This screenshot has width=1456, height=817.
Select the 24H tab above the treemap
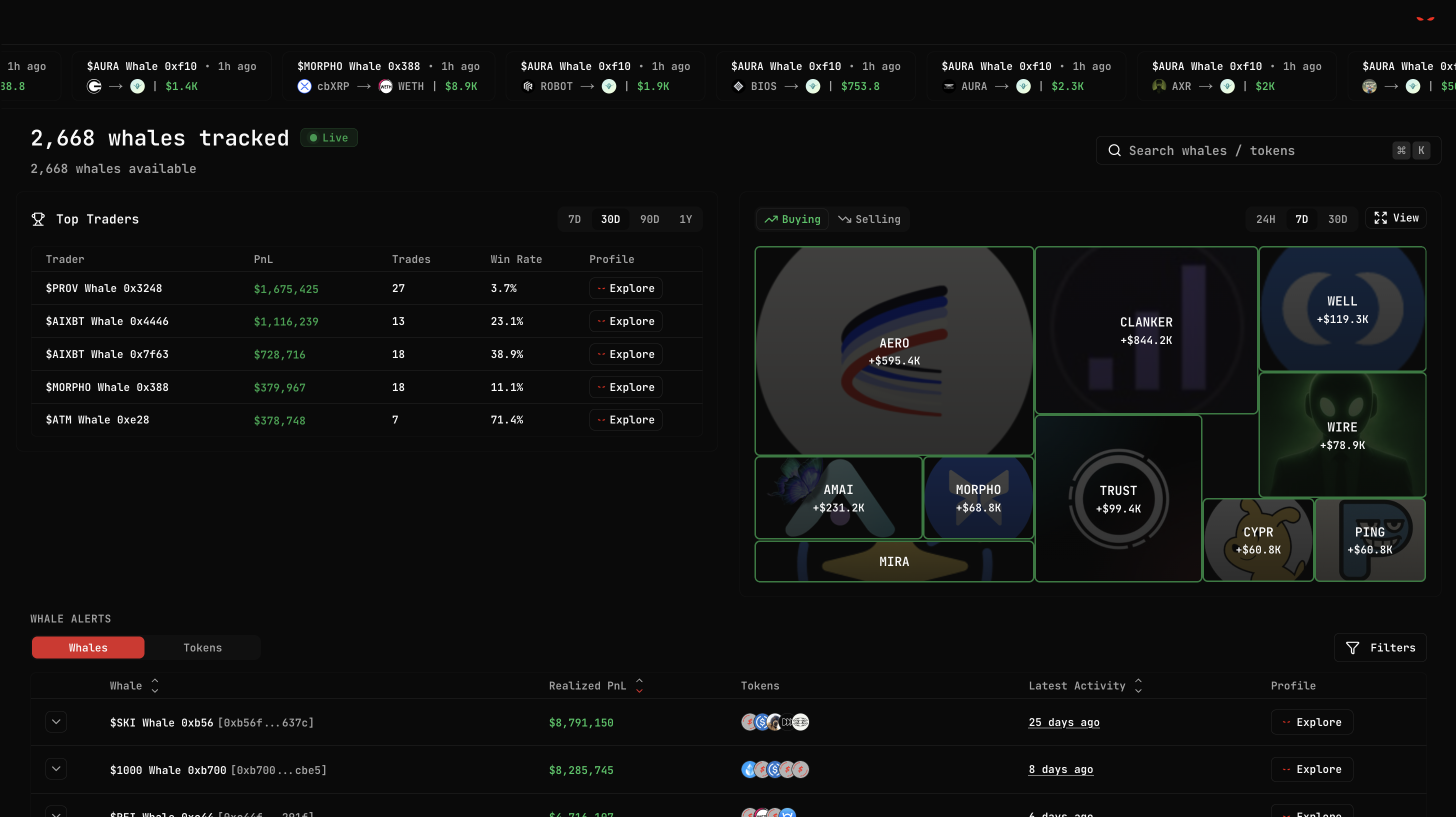1266,219
